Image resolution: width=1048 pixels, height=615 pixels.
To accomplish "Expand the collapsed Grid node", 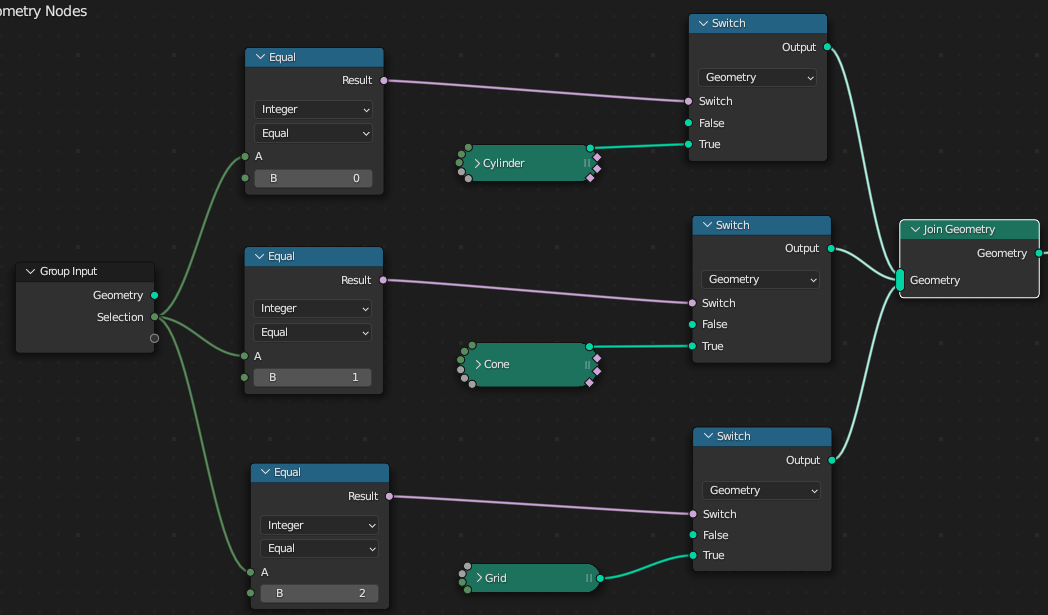I will tap(479, 578).
